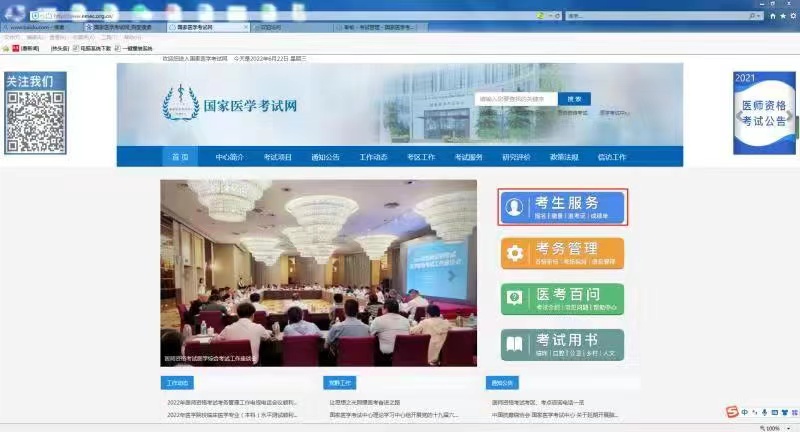Click right arrow on 医师资格考试公告 banner

(789, 116)
